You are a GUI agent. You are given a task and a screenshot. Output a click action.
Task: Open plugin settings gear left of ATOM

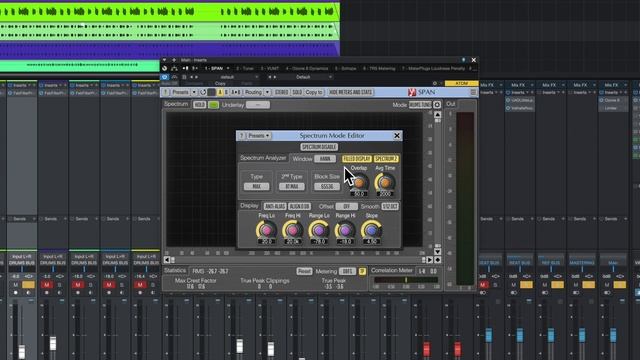(434, 83)
